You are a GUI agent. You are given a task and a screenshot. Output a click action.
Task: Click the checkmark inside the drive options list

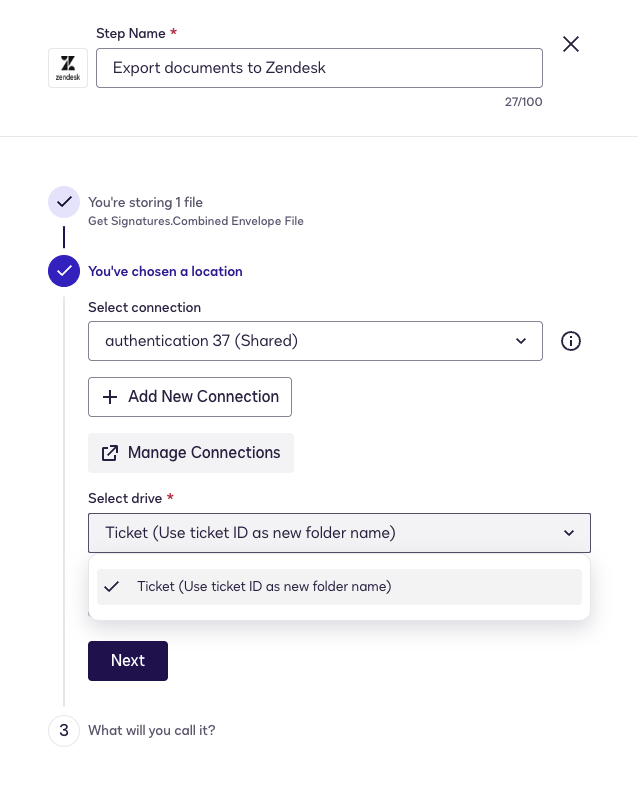tap(111, 587)
